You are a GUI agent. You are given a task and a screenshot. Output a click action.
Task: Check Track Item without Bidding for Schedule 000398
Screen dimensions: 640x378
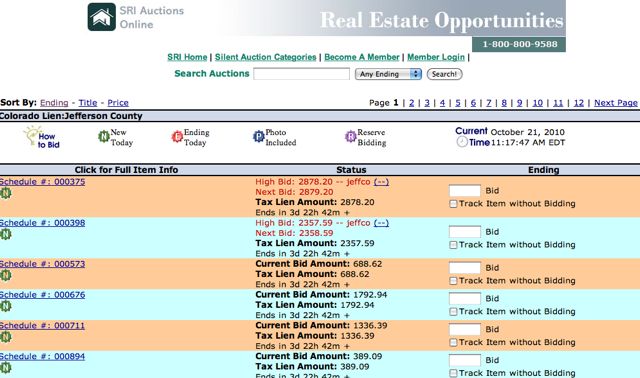pos(453,245)
